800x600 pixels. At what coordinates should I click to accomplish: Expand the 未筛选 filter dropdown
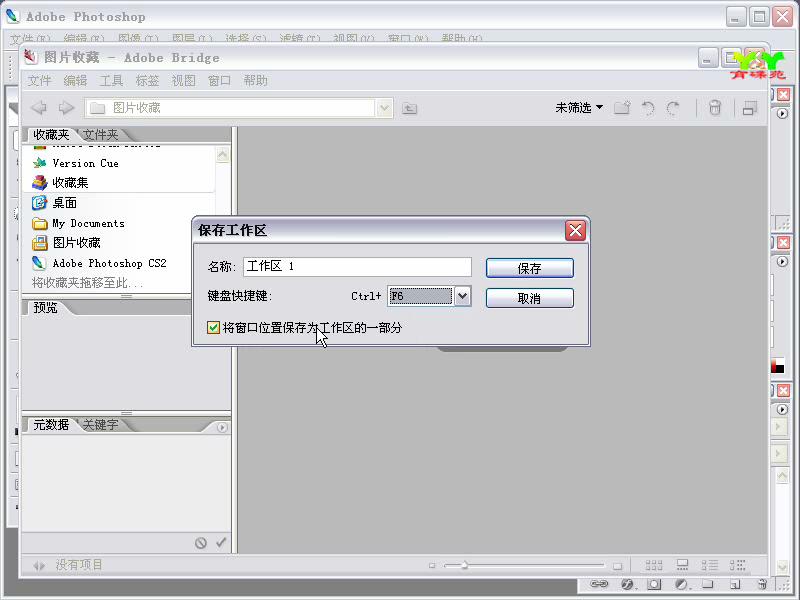click(579, 108)
